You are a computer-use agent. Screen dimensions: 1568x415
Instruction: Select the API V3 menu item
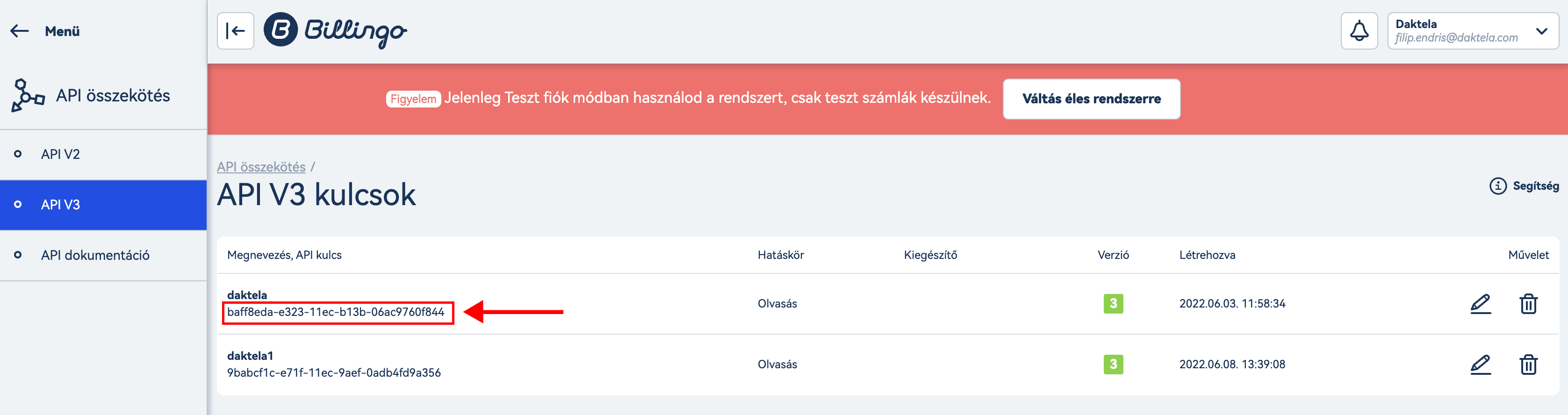point(60,205)
